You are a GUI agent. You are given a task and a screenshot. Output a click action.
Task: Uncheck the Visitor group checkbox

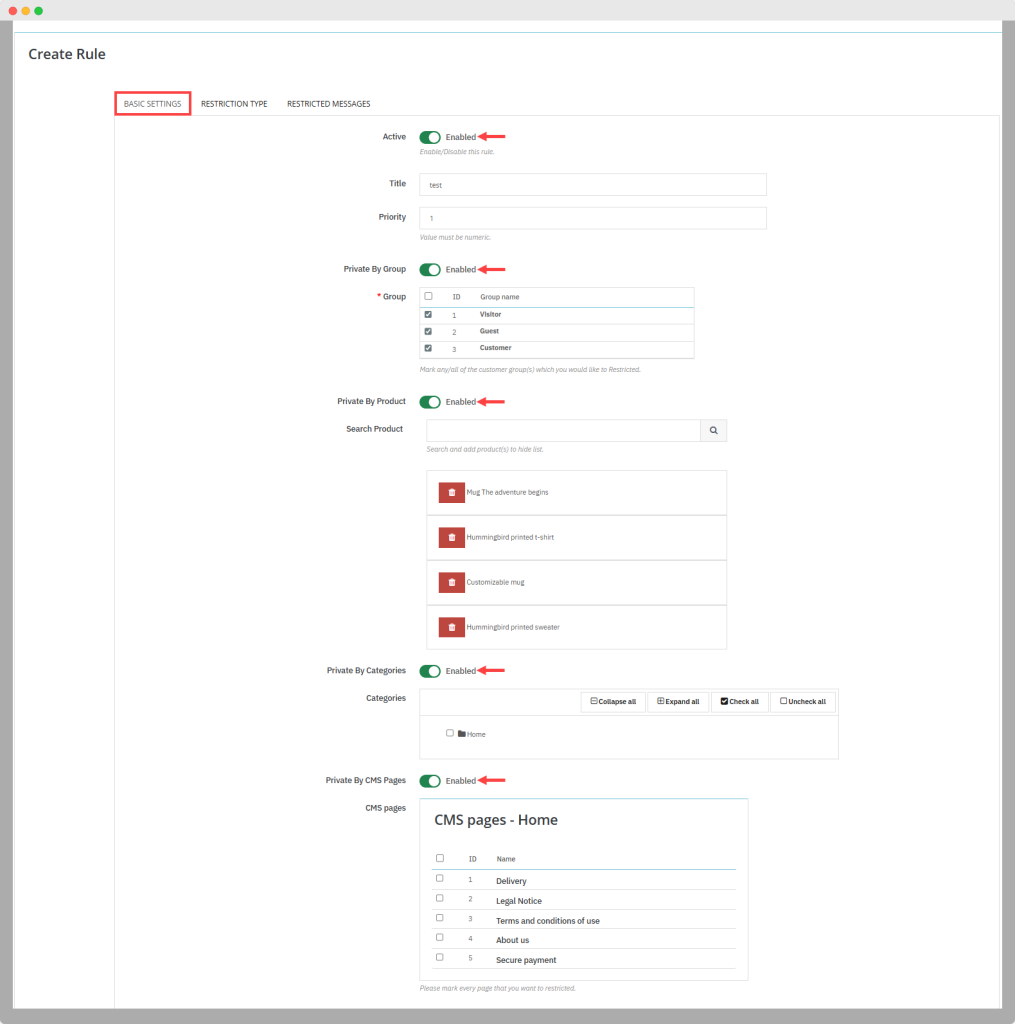429,314
